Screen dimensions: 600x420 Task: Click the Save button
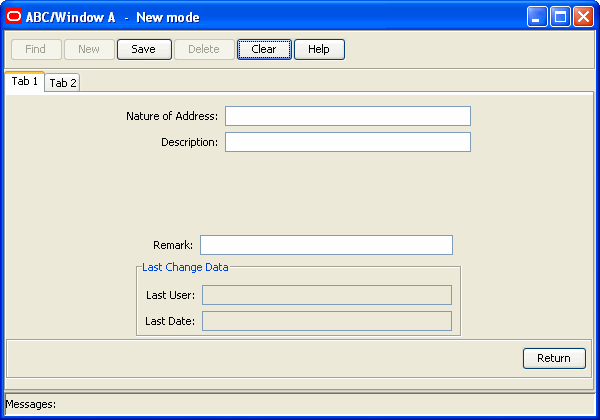[x=144, y=49]
